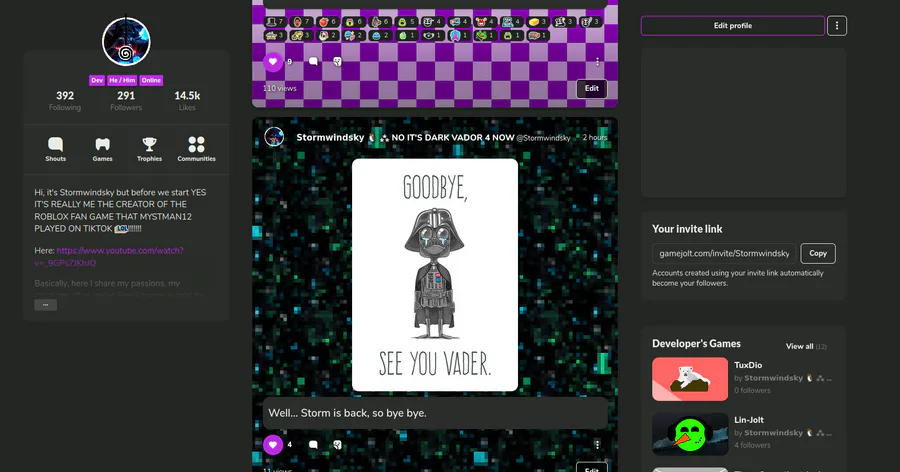Like the Goodbye Vader post with the heart
Viewport: 900px width, 472px height.
click(x=273, y=444)
